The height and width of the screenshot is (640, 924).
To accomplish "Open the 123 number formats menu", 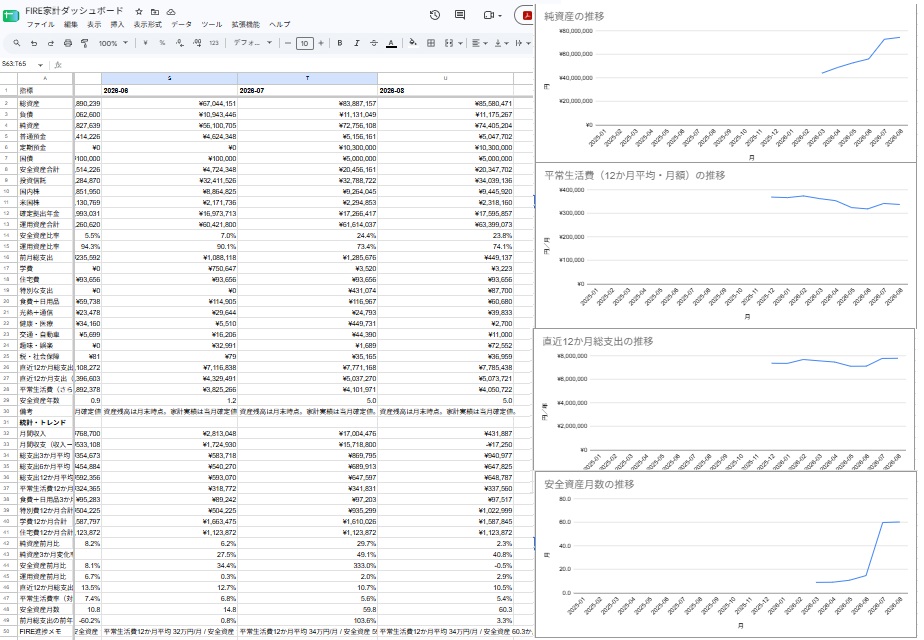I will [x=214, y=43].
